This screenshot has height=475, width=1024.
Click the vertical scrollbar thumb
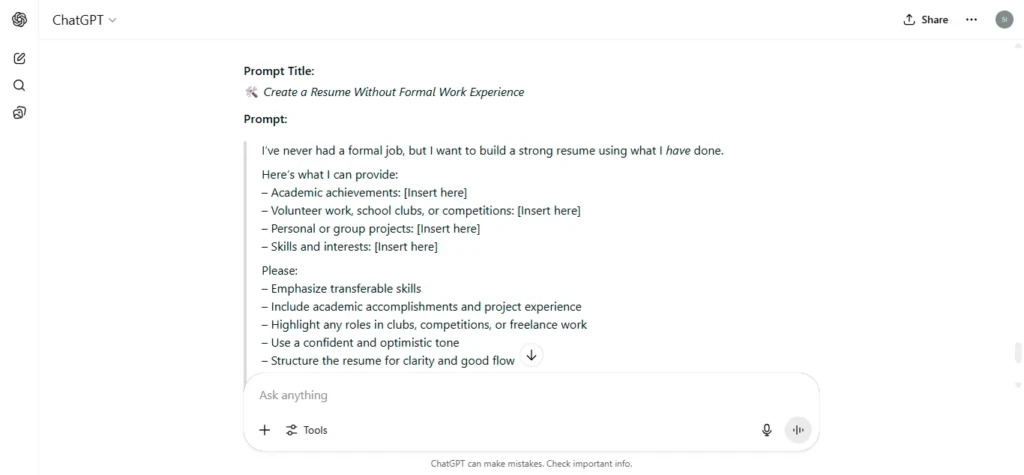(1017, 352)
